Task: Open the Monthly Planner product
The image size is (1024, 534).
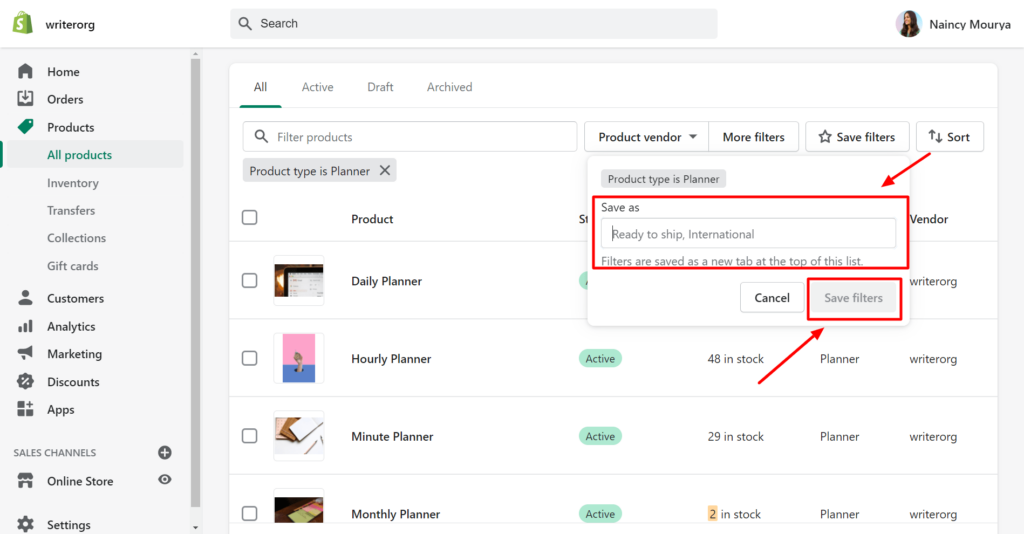Action: coord(396,514)
